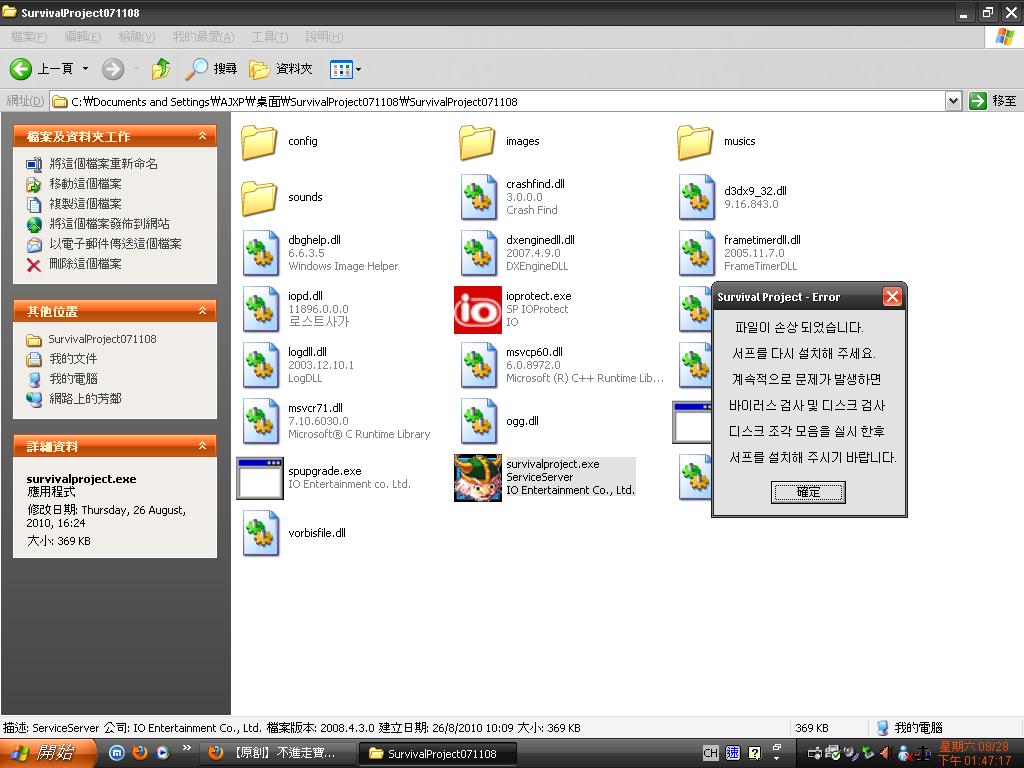Click 複製這個檔案 copy link
Image resolution: width=1024 pixels, height=768 pixels.
(x=74, y=204)
